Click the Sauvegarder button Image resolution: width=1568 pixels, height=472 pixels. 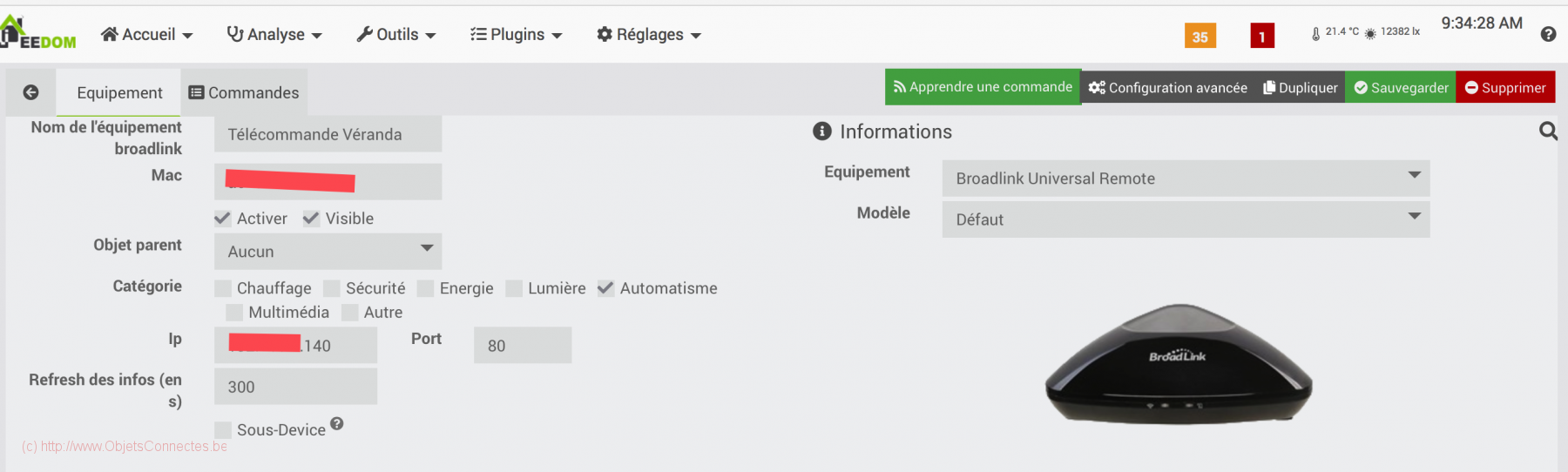1401,88
